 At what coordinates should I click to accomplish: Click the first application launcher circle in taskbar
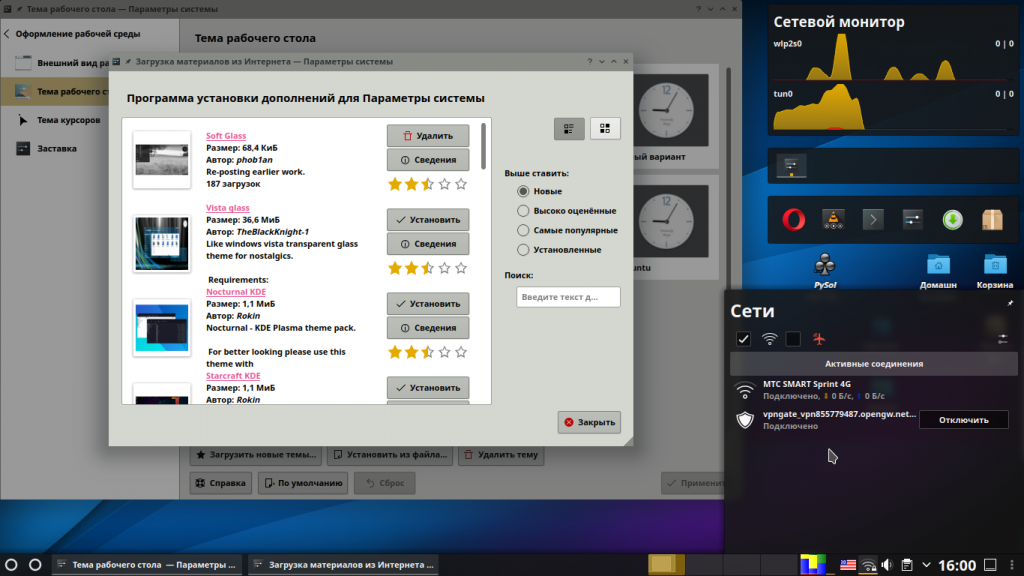[11, 565]
